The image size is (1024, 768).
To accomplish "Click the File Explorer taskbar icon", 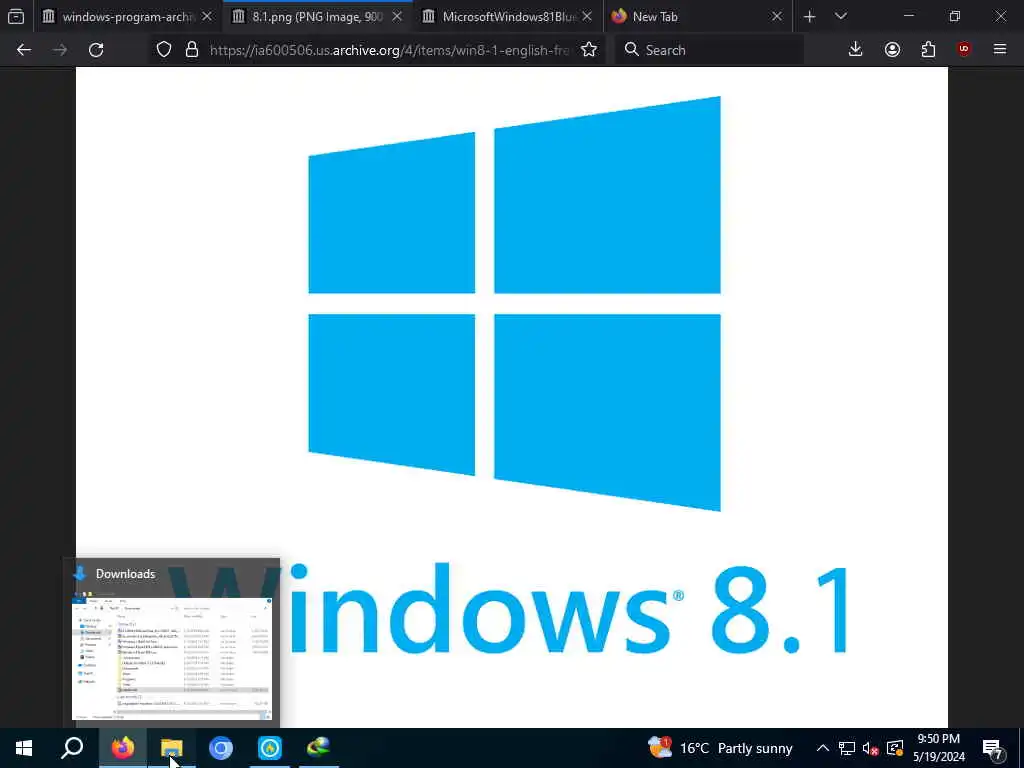I will pos(172,748).
